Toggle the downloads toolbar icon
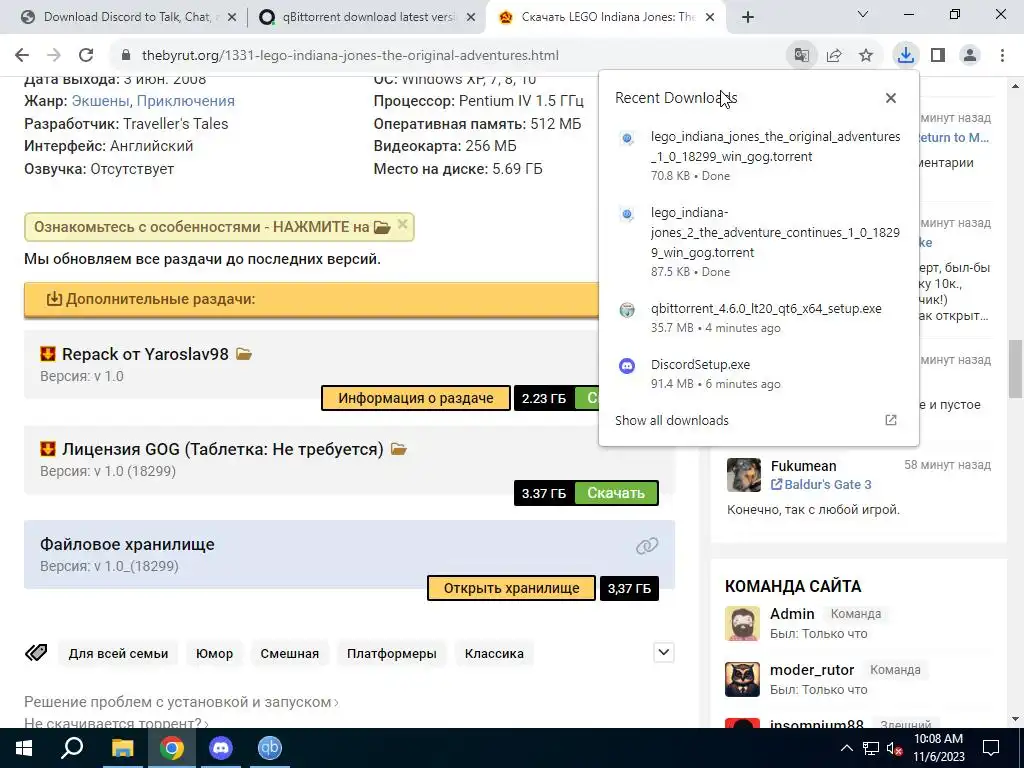The height and width of the screenshot is (768, 1024). (x=905, y=56)
